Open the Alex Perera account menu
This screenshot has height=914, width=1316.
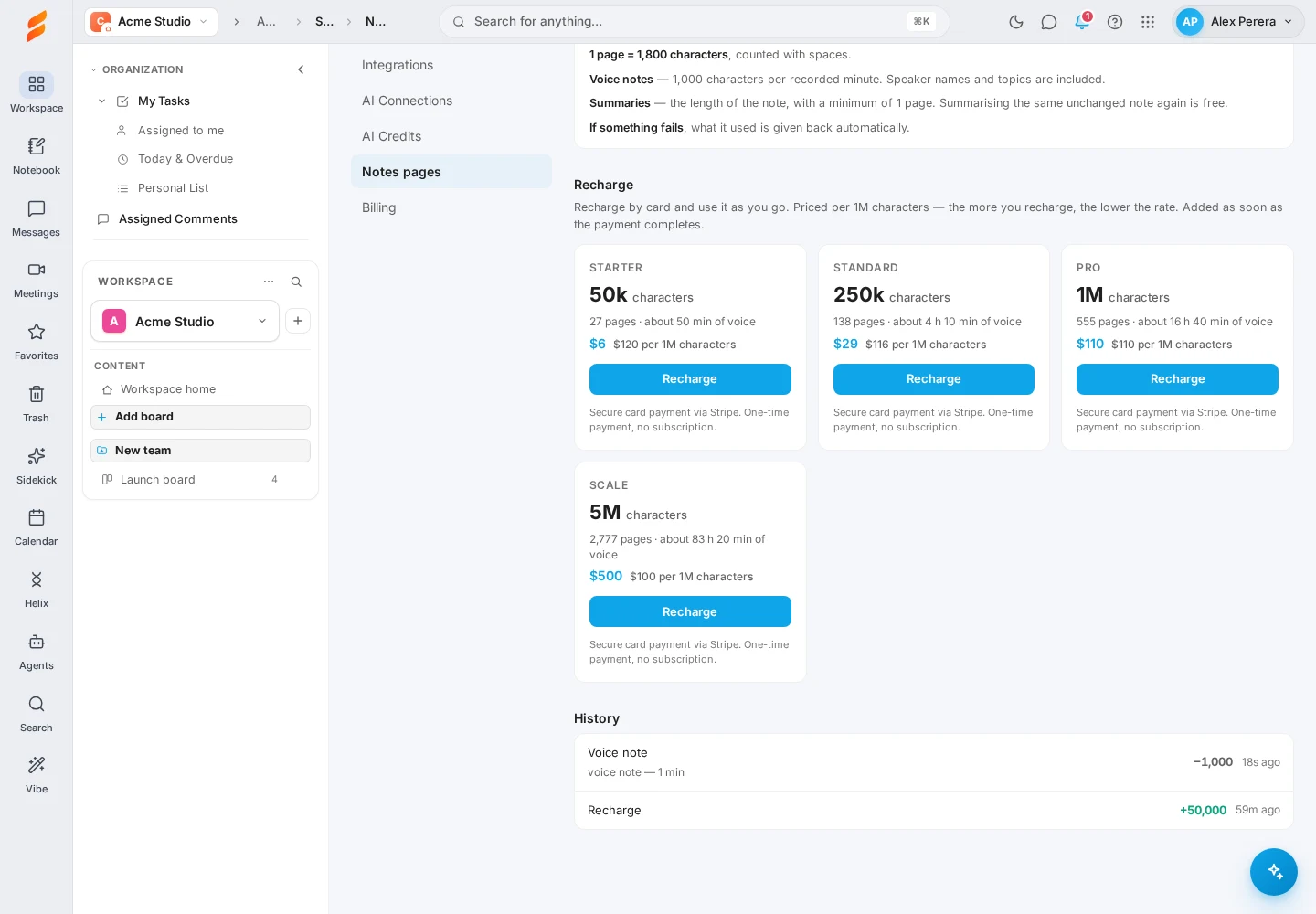click(x=1238, y=22)
